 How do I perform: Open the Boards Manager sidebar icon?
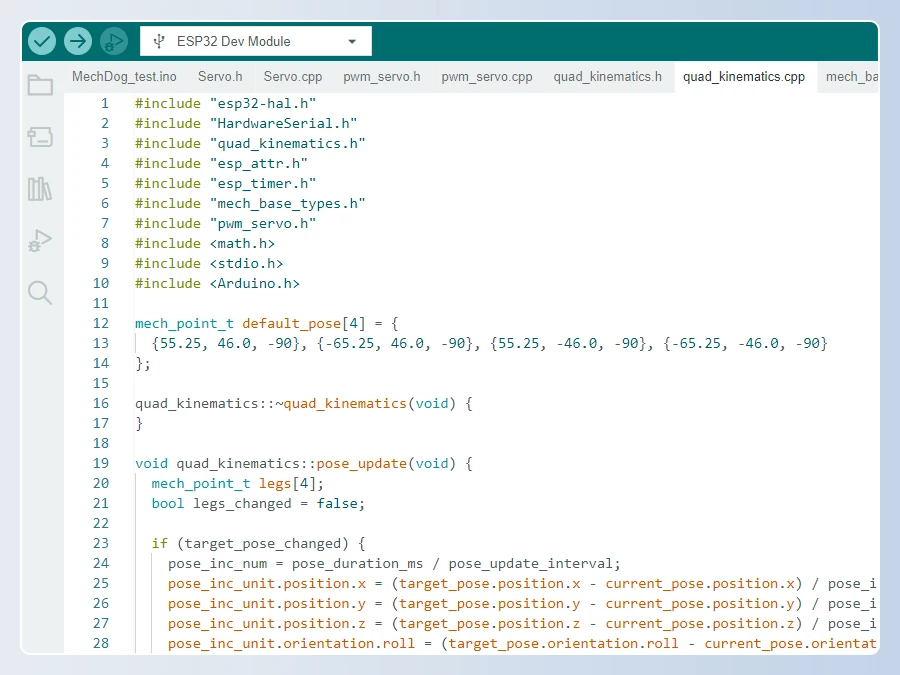[x=40, y=137]
